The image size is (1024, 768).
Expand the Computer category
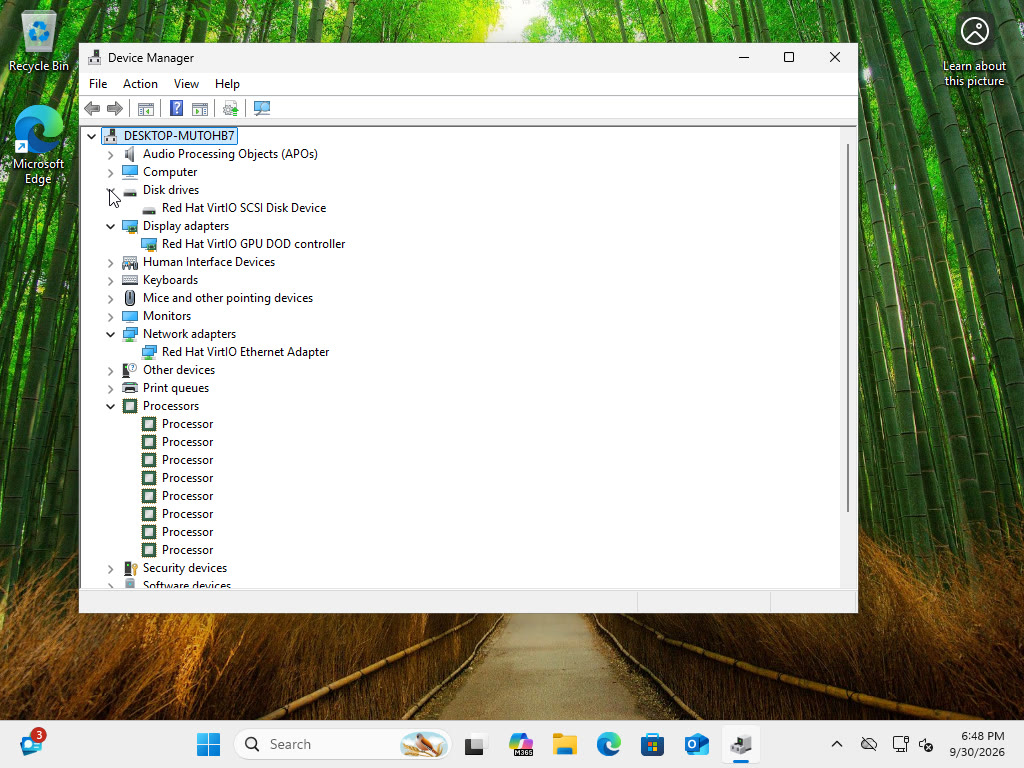coord(110,172)
